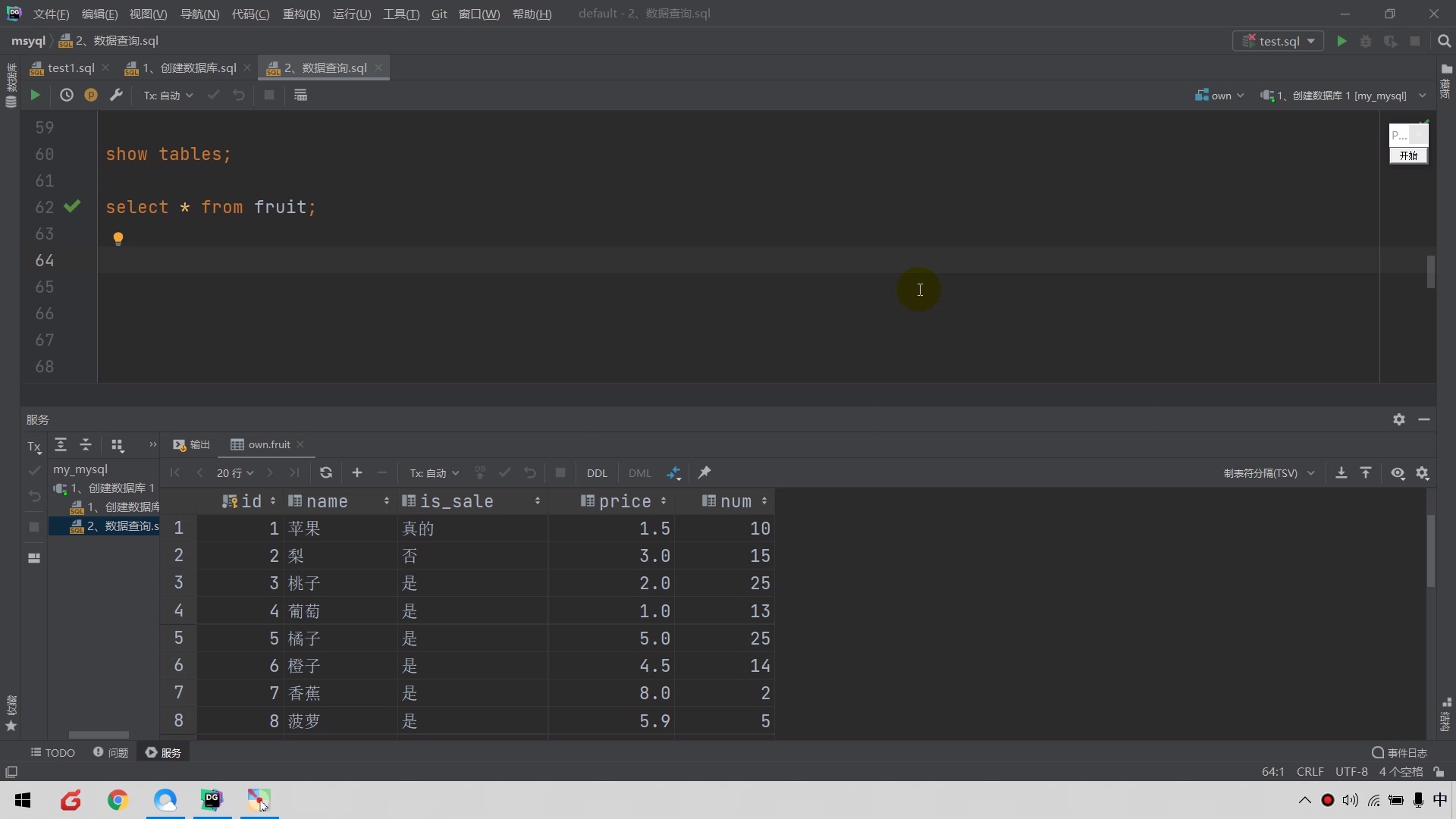Open the own schema selector dropdown
The height and width of the screenshot is (819, 1456).
pos(1219,96)
